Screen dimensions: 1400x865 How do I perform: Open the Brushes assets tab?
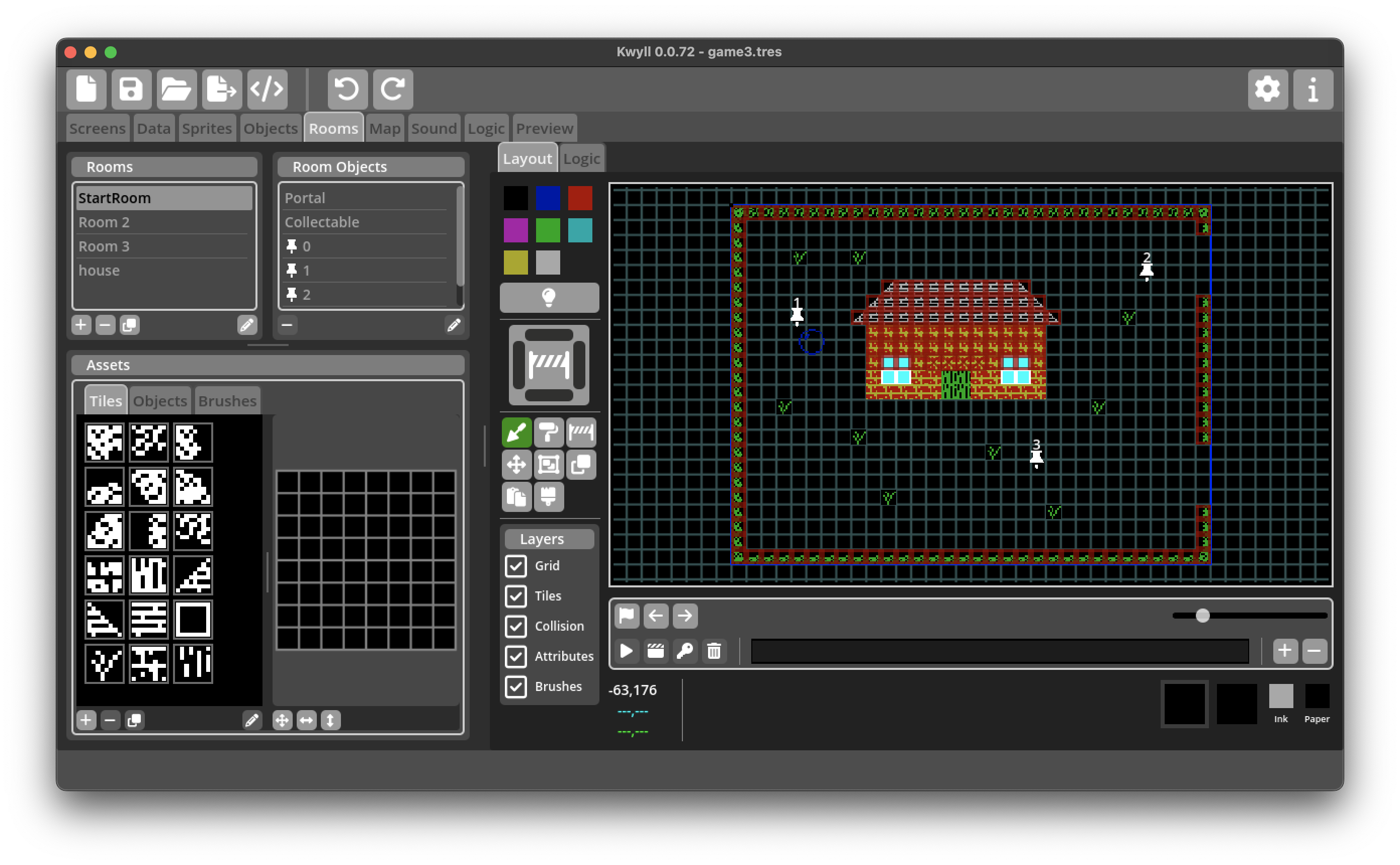[x=227, y=400]
